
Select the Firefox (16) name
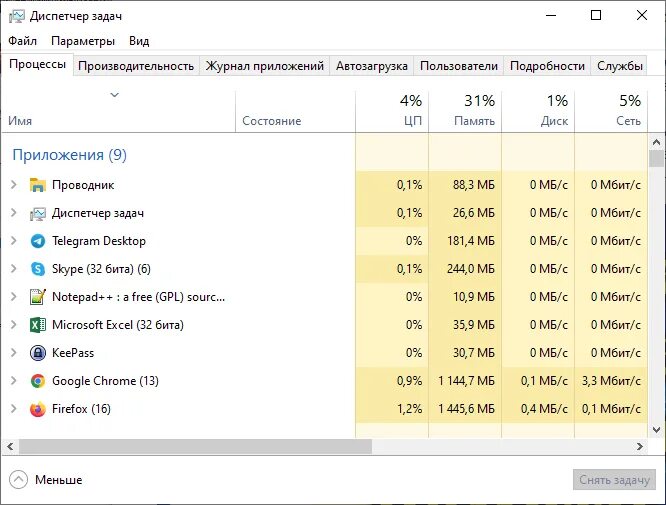(81, 409)
